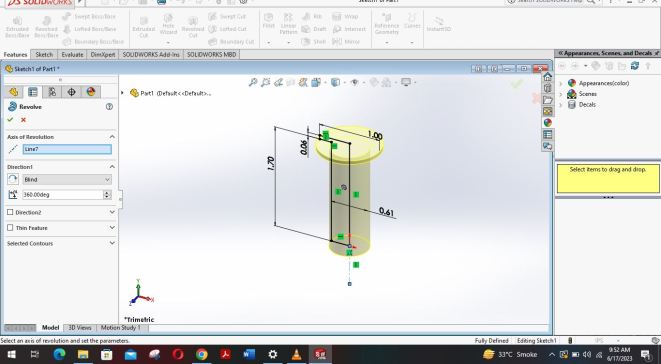Screen dimensions: 661x364
Task: Switch to the Sketch ribbon tab
Action: [x=44, y=55]
